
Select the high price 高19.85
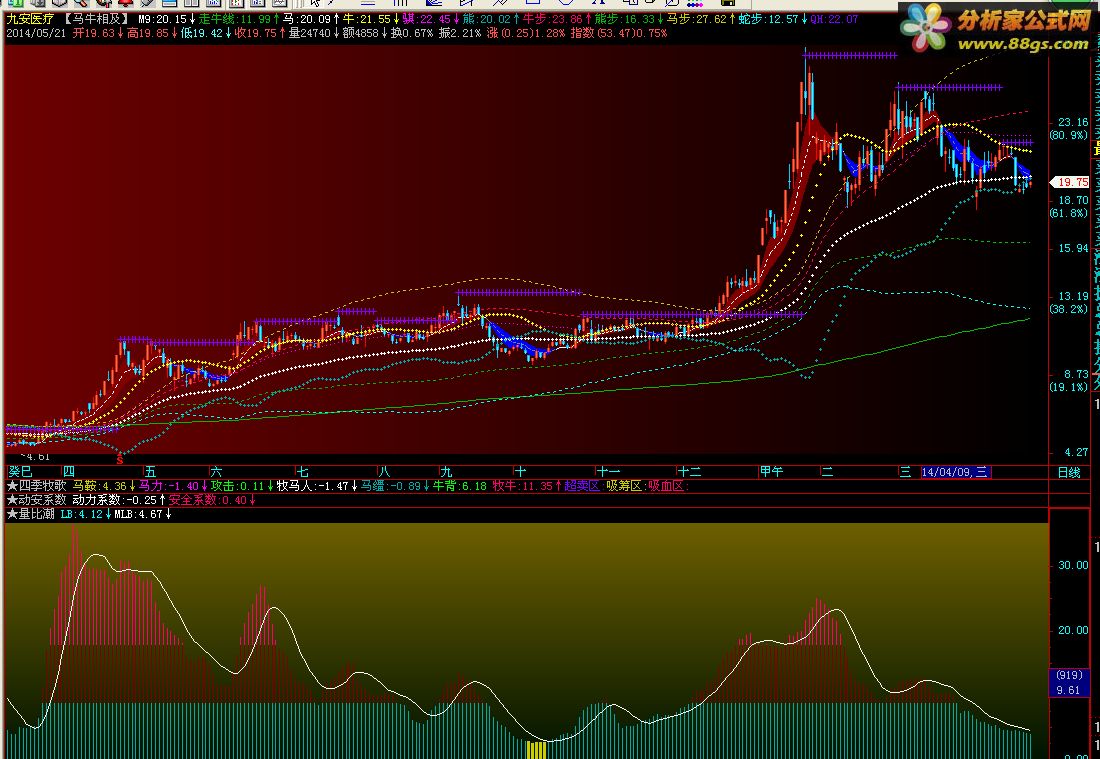pyautogui.click(x=147, y=33)
